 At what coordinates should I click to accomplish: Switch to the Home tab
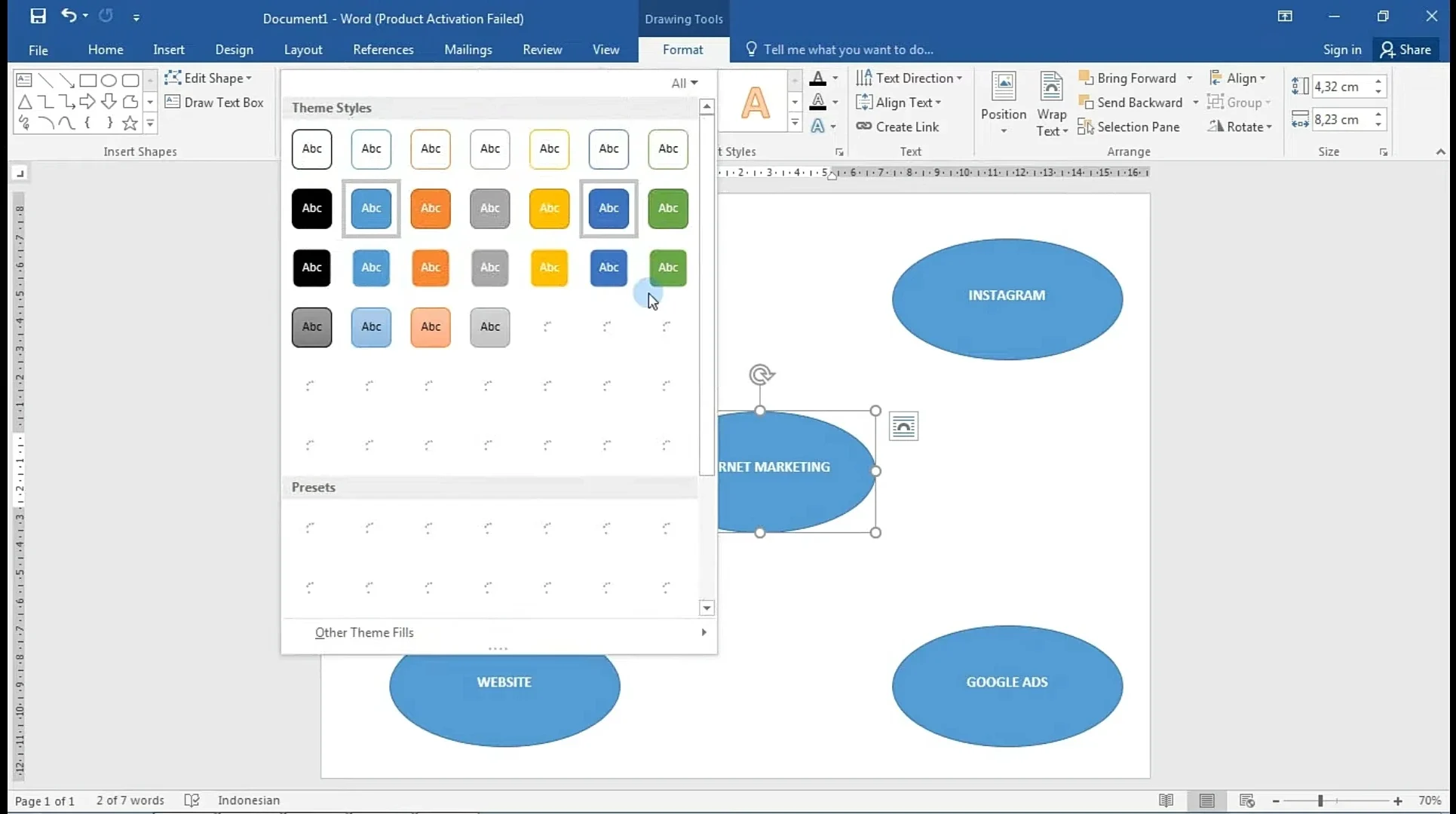[106, 50]
